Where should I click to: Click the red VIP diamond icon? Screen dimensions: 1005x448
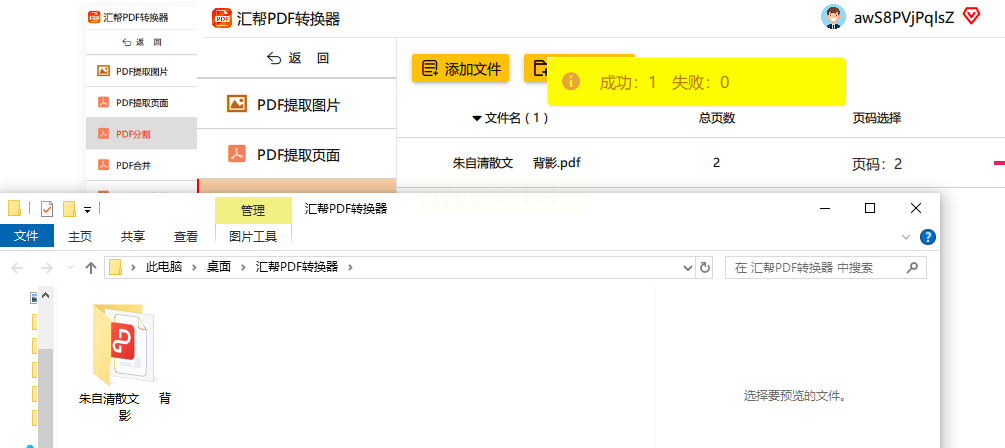point(972,17)
